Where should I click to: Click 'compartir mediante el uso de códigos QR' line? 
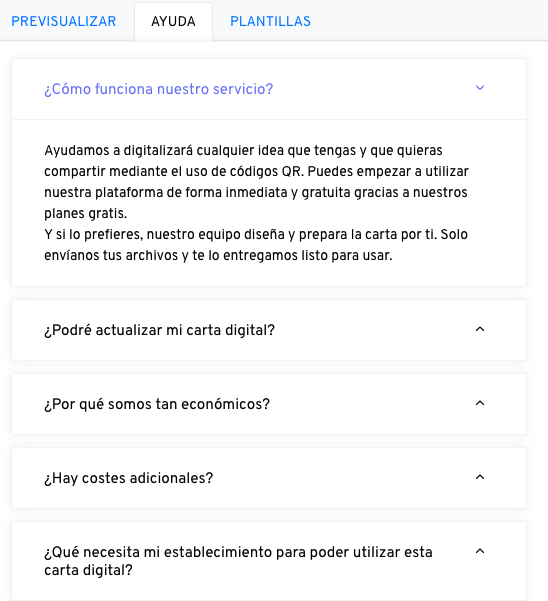(x=256, y=171)
